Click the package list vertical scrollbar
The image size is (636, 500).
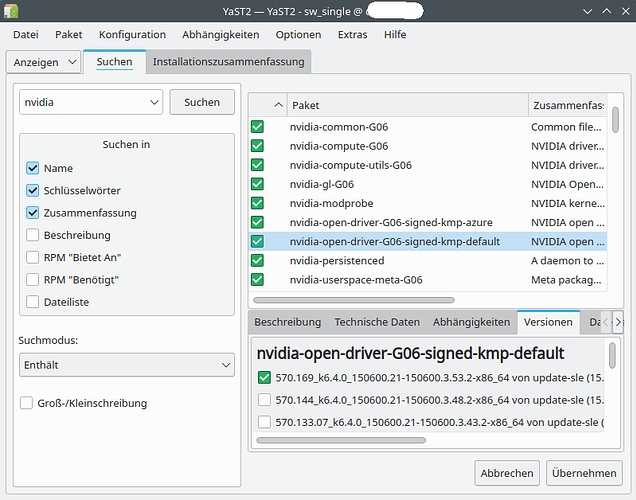click(x=615, y=120)
